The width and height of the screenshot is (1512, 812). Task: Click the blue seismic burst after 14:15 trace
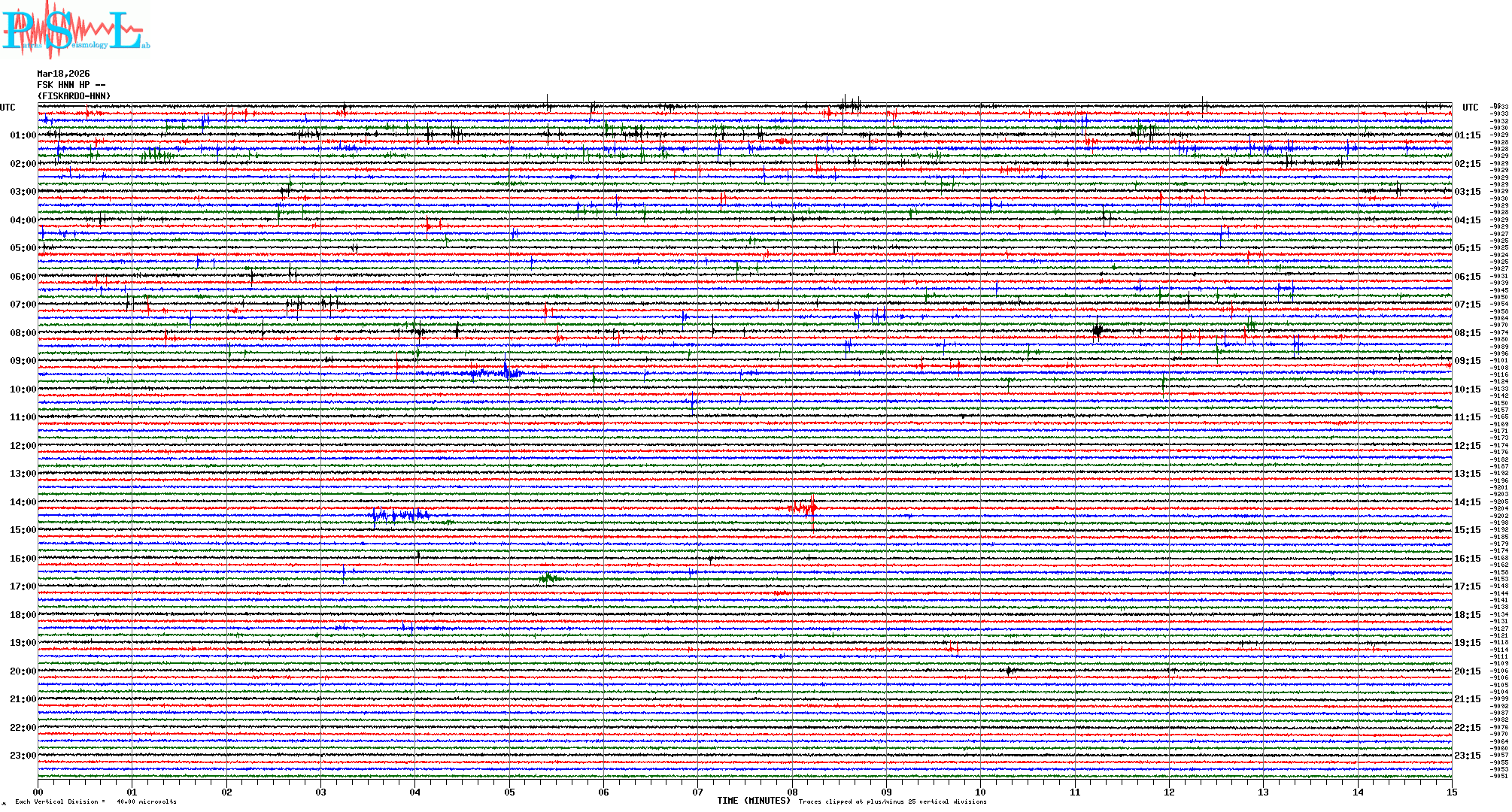click(x=400, y=515)
